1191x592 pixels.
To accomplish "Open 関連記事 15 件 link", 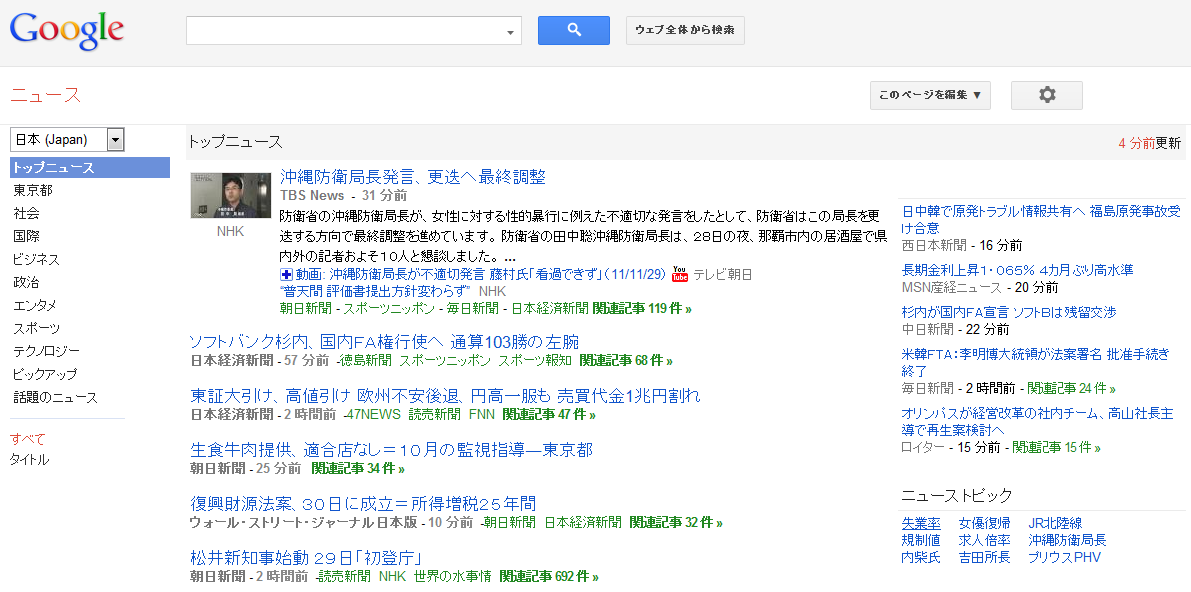I will pyautogui.click(x=1056, y=448).
